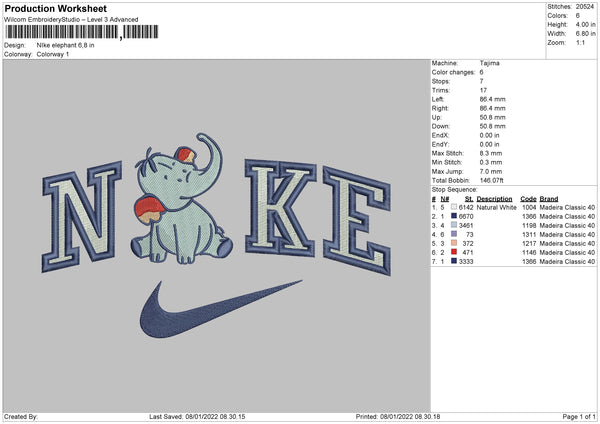The width and height of the screenshot is (600, 424).
Task: Click stitch count '6142' in stop 1
Action: pyautogui.click(x=466, y=207)
